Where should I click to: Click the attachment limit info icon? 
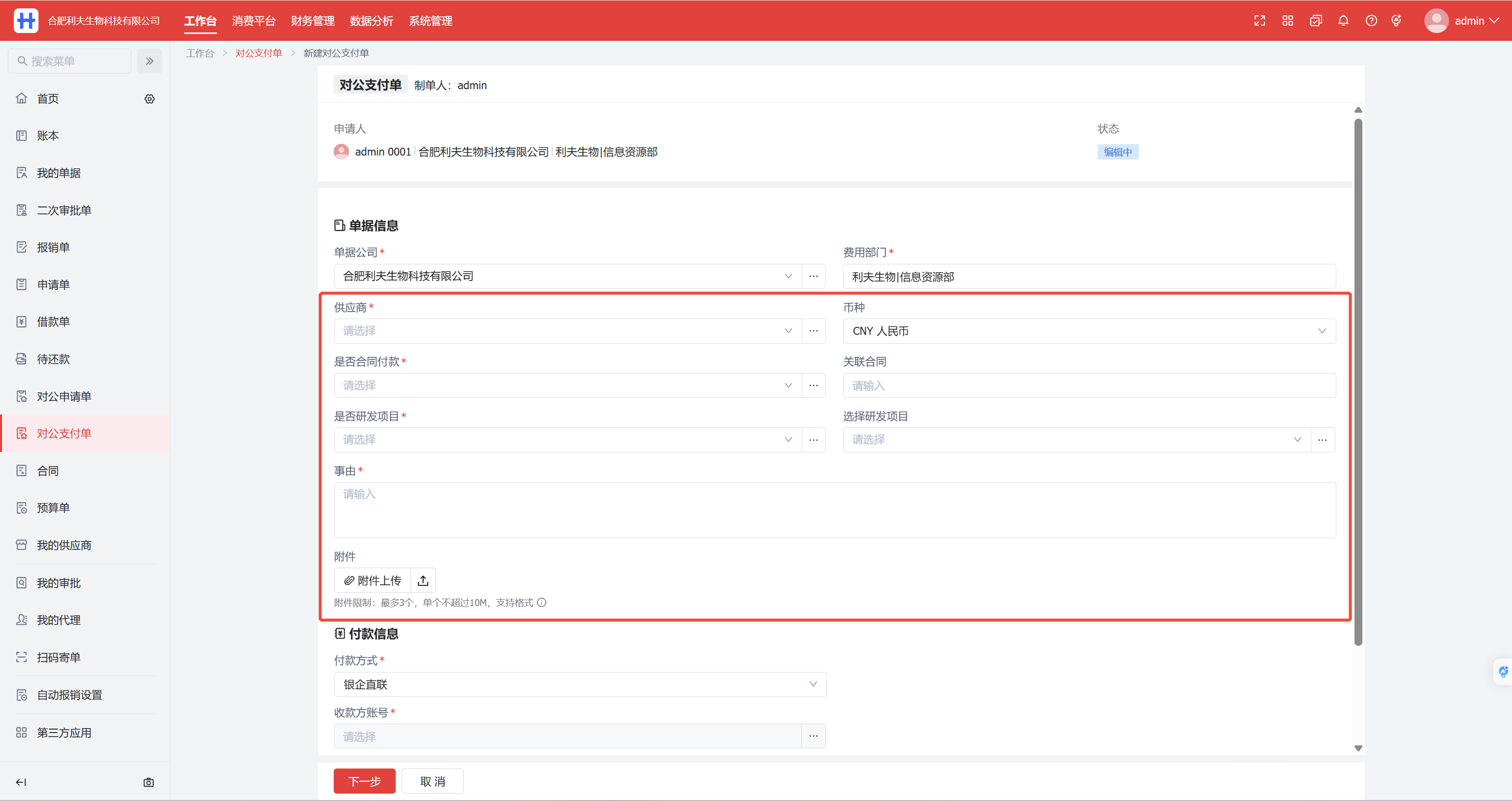(542, 603)
